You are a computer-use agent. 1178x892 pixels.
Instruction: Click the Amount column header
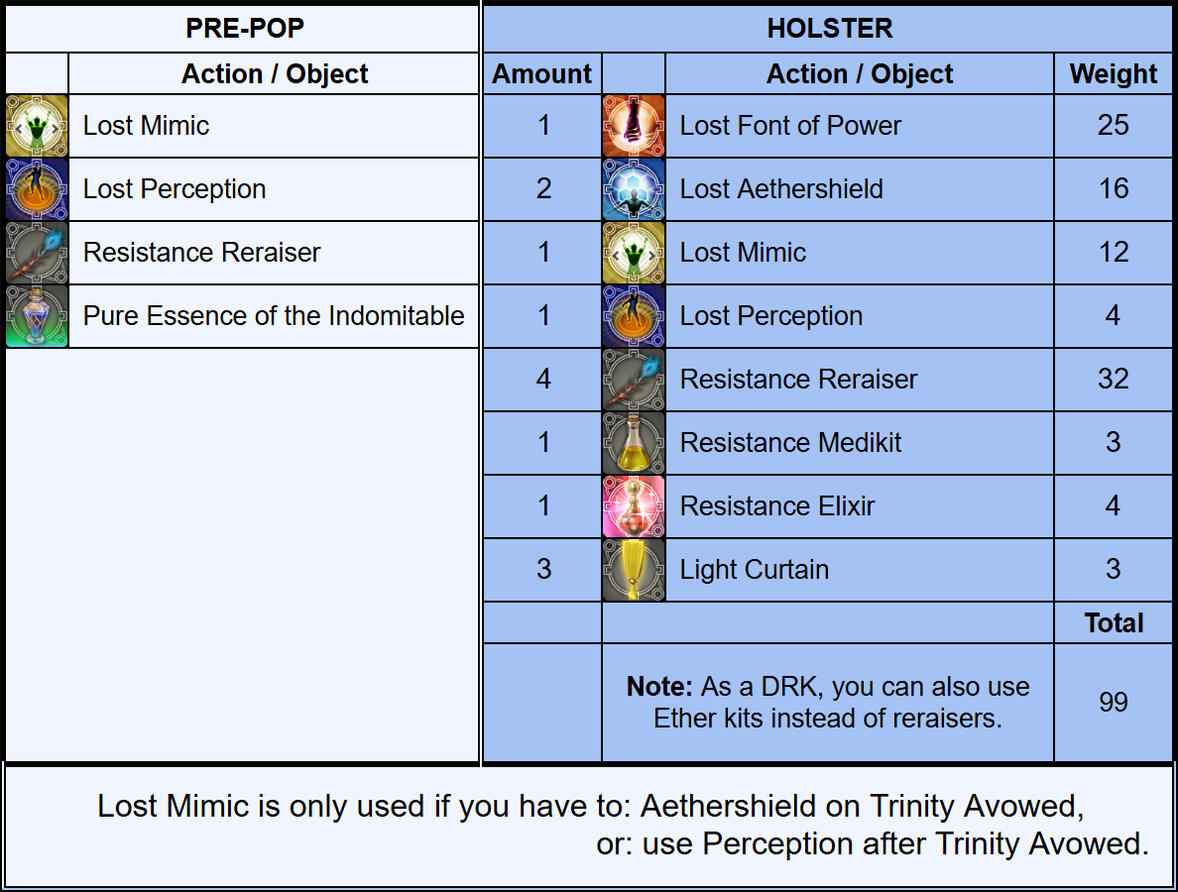[542, 74]
